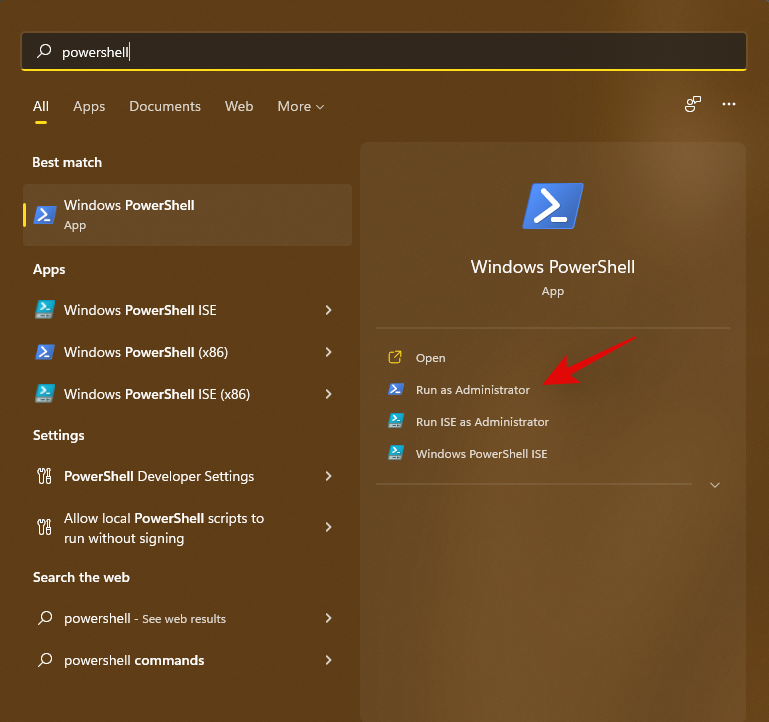Click the Windows PowerShell ISE (x86) app icon
769x722 pixels.
pos(44,394)
